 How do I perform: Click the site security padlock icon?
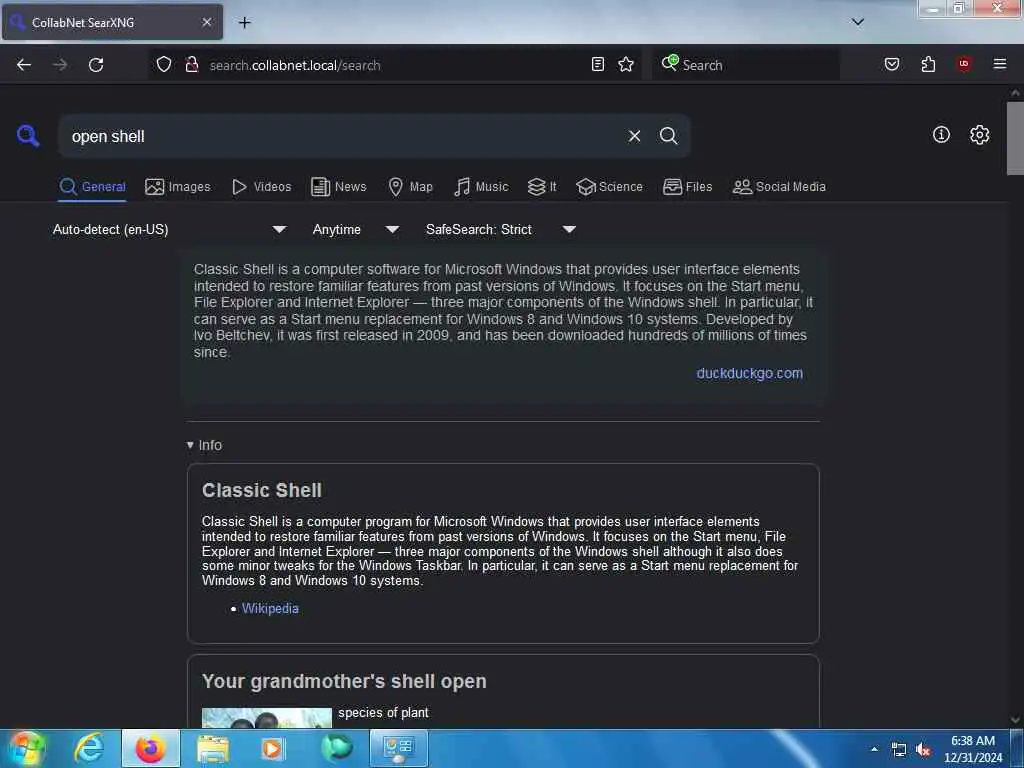point(191,64)
